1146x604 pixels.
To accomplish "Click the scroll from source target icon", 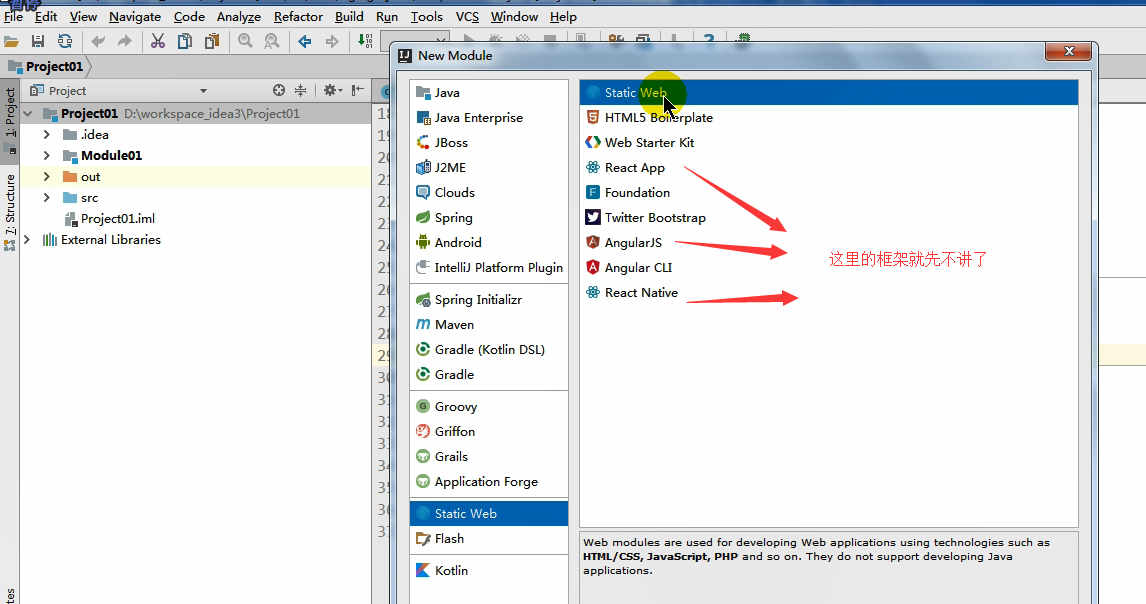I will point(278,91).
